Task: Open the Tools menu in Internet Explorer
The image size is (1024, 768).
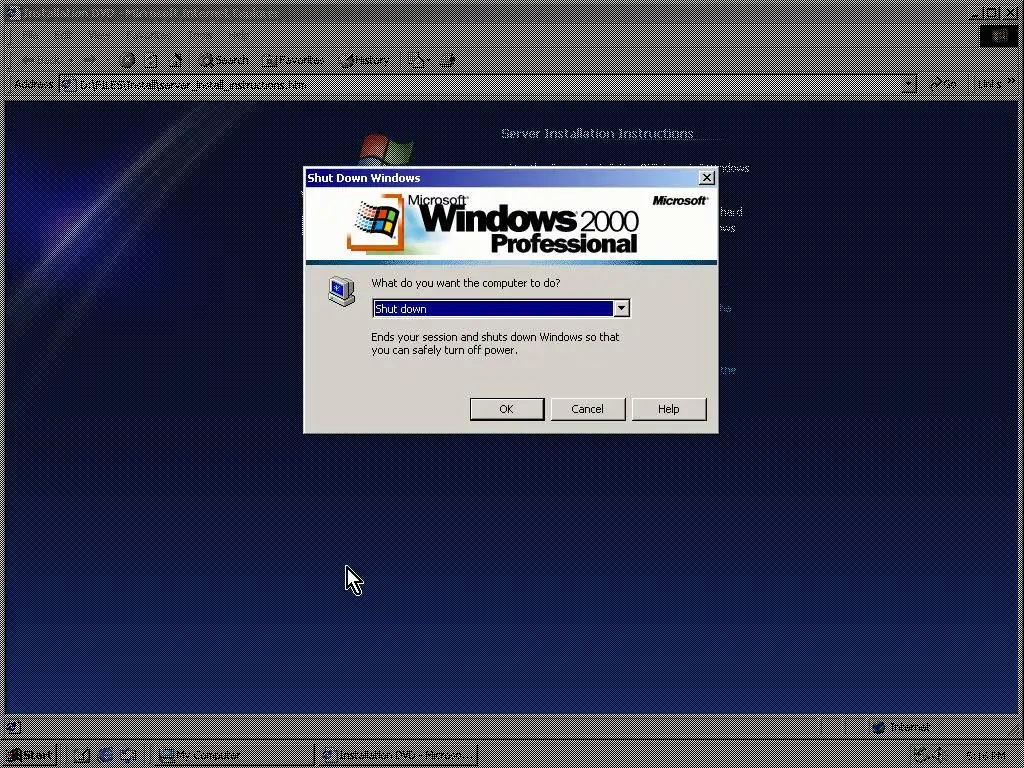Action: point(200,34)
